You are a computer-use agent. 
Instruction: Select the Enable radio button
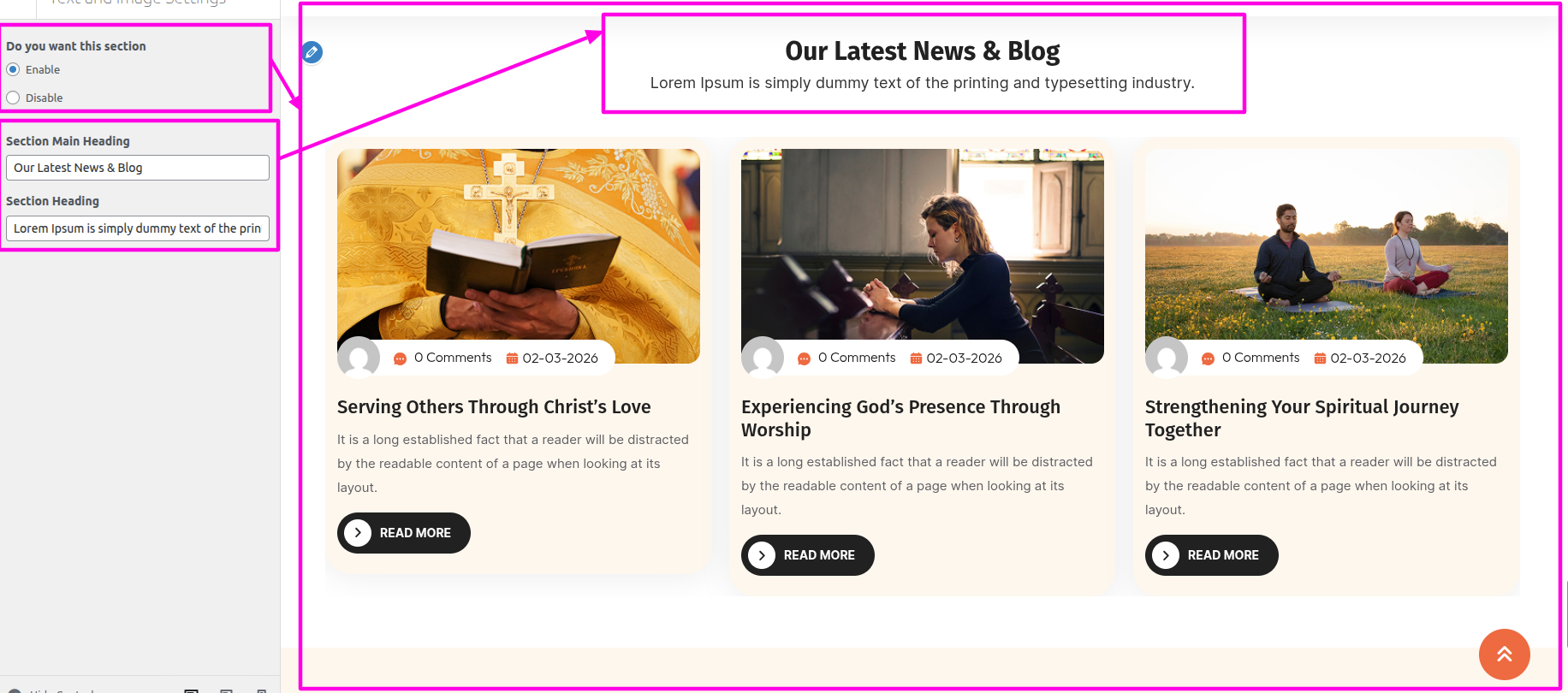[13, 69]
